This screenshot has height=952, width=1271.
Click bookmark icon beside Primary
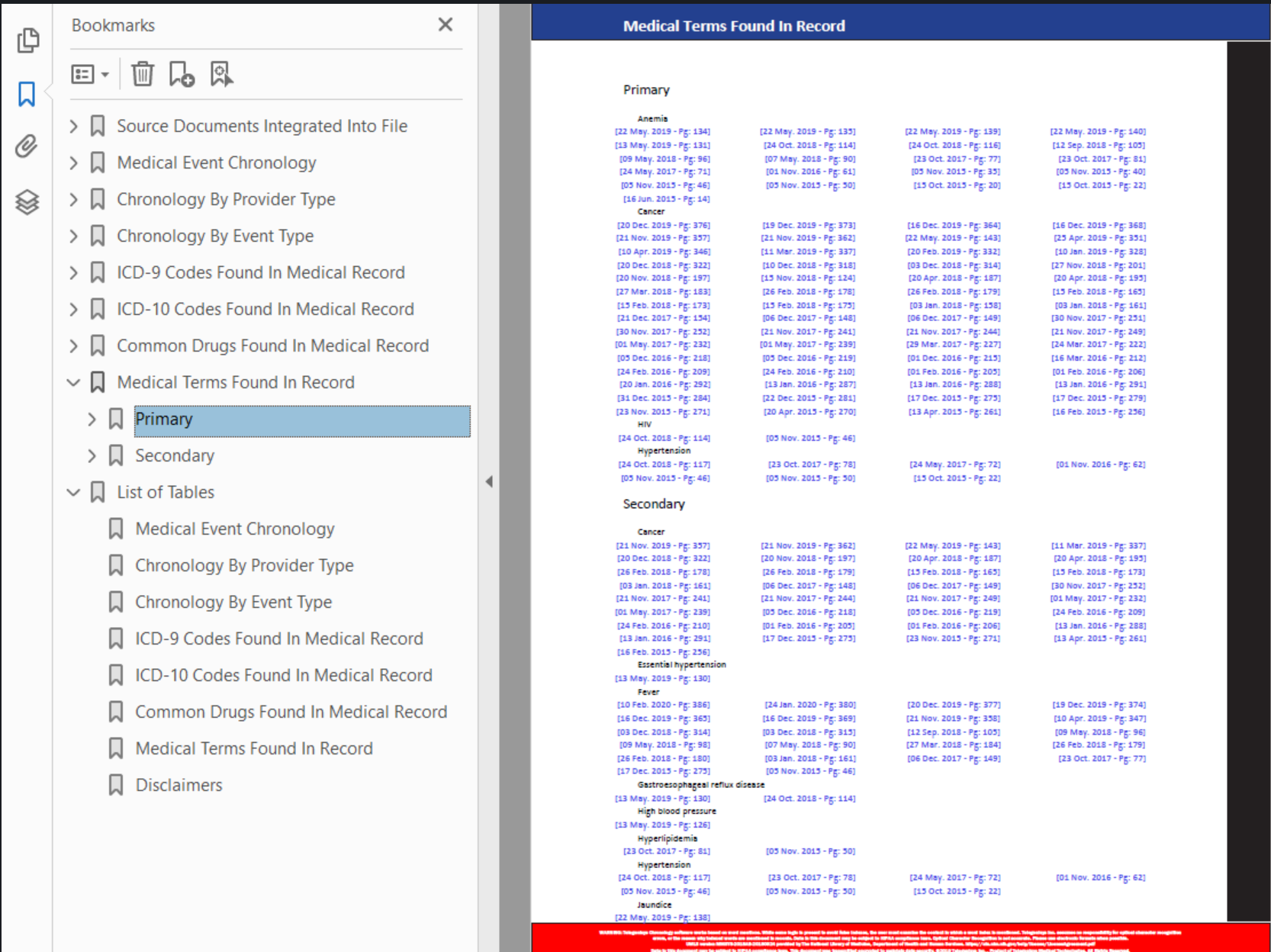coord(116,419)
